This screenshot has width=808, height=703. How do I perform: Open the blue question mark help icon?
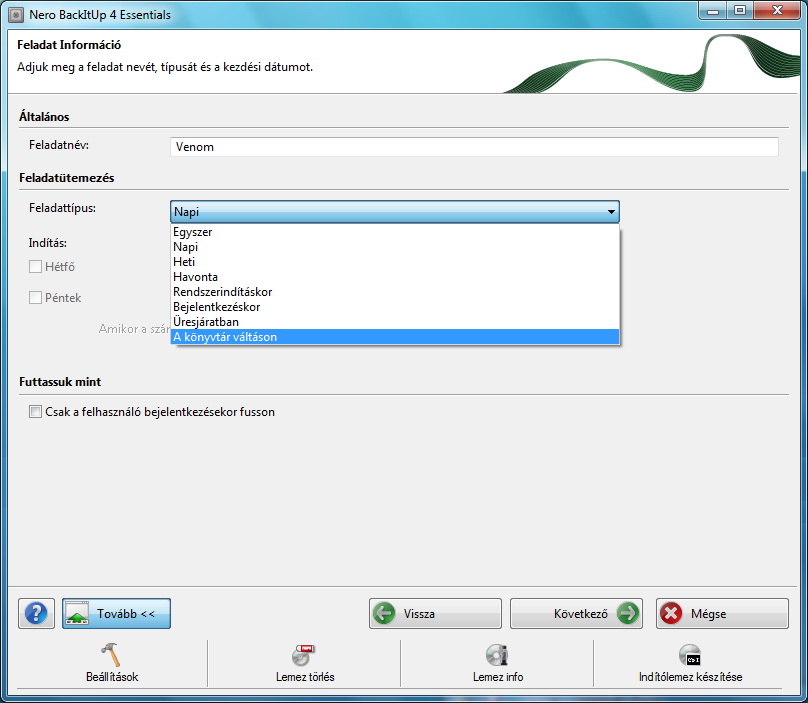click(x=36, y=614)
